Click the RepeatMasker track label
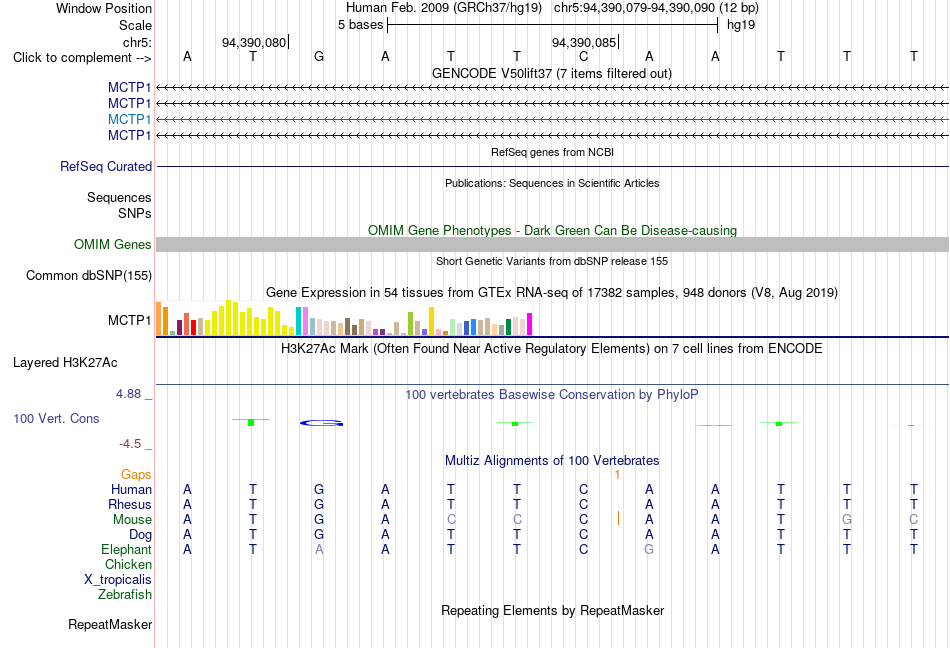 (110, 624)
